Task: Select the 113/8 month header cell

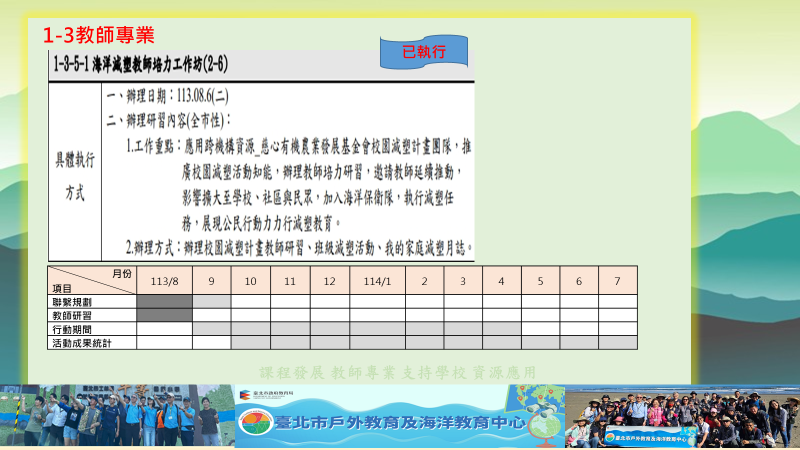Action: 164,281
